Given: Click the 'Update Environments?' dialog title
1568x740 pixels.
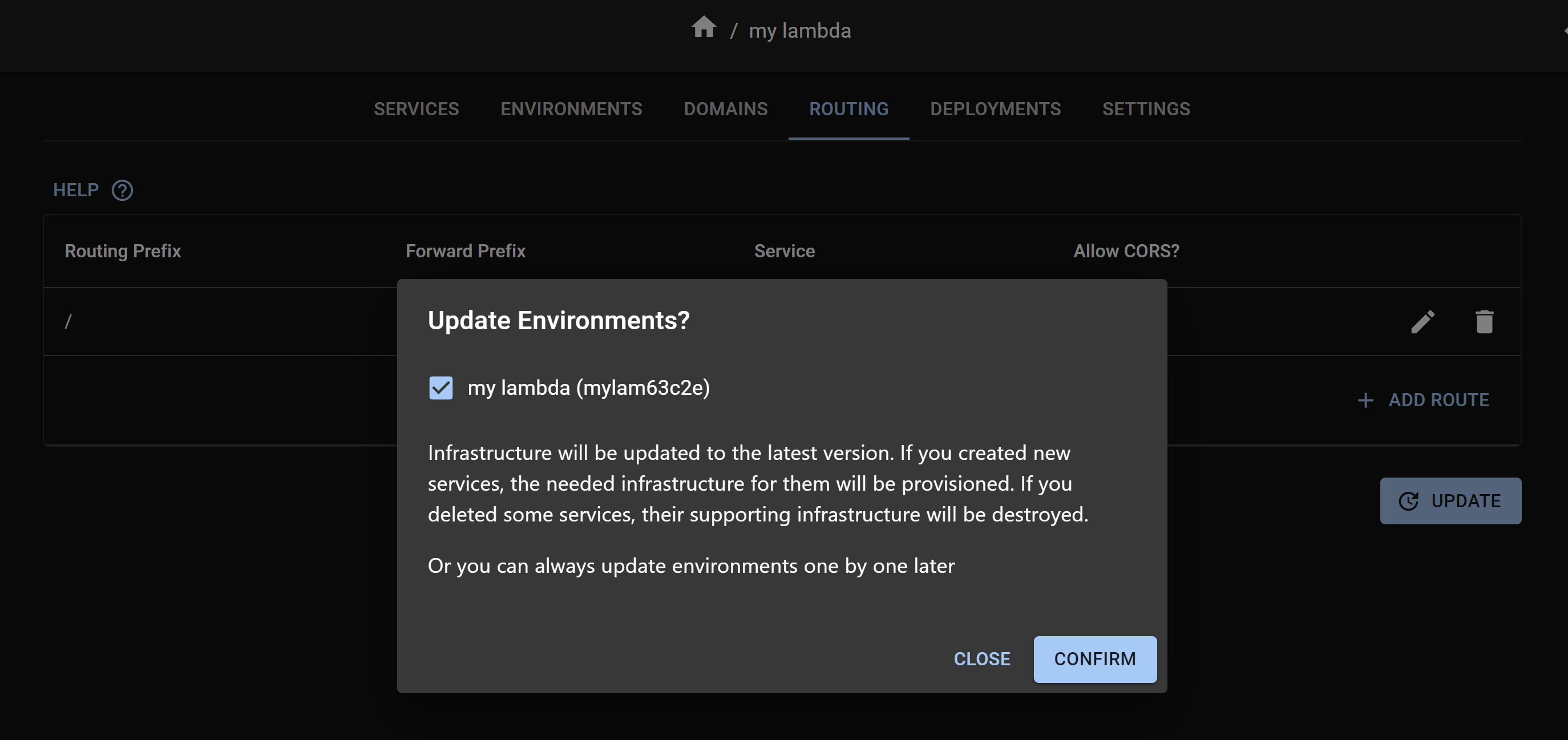Looking at the screenshot, I should [x=559, y=320].
